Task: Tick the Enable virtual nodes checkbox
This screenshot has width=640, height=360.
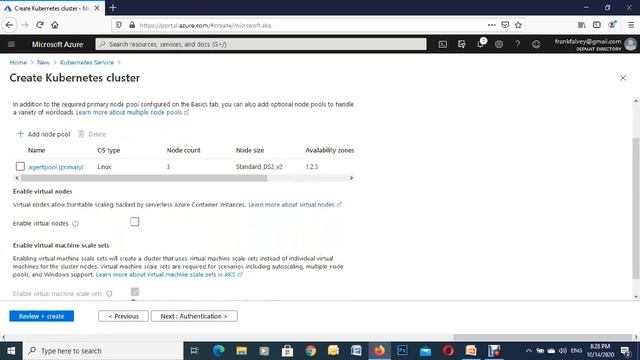Action: pos(134,222)
